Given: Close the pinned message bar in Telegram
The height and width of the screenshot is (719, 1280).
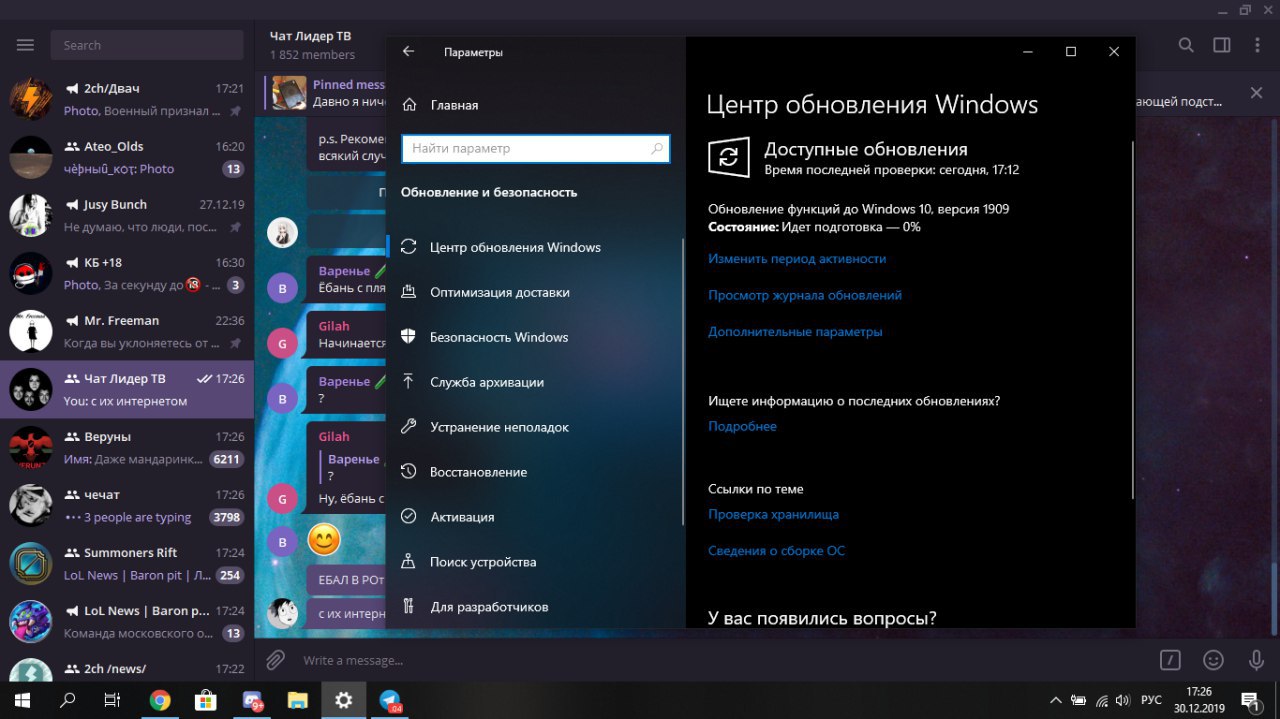Looking at the screenshot, I should [x=1257, y=93].
